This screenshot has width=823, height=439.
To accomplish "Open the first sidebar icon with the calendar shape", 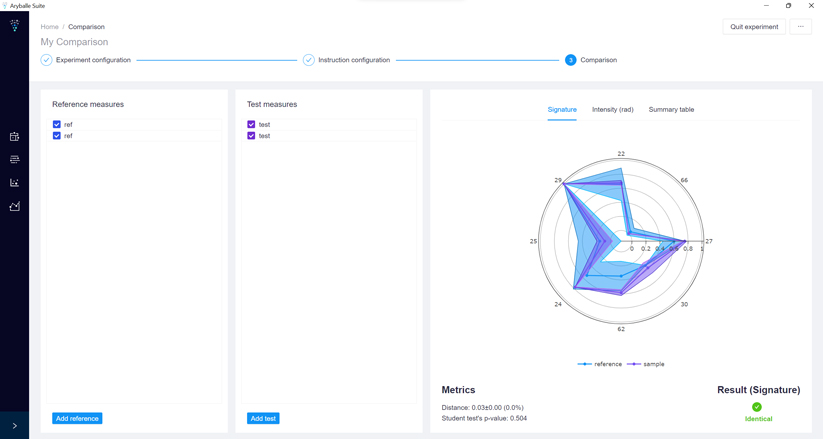I will coord(14,137).
